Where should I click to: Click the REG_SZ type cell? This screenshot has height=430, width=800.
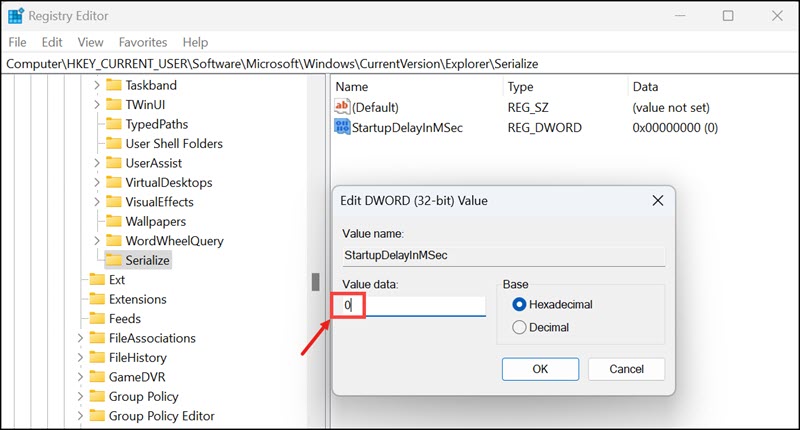(x=528, y=108)
